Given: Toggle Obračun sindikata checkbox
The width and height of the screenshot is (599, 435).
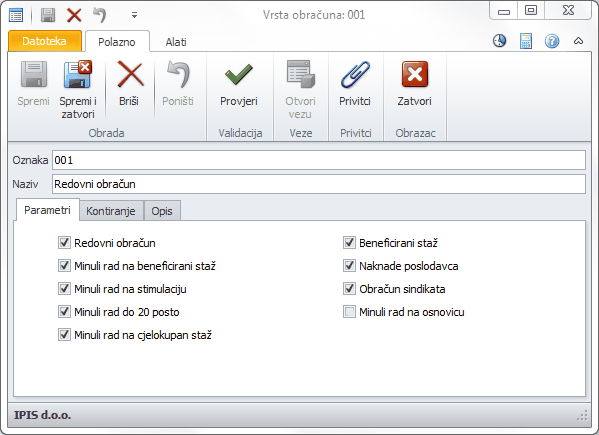Looking at the screenshot, I should coord(349,289).
